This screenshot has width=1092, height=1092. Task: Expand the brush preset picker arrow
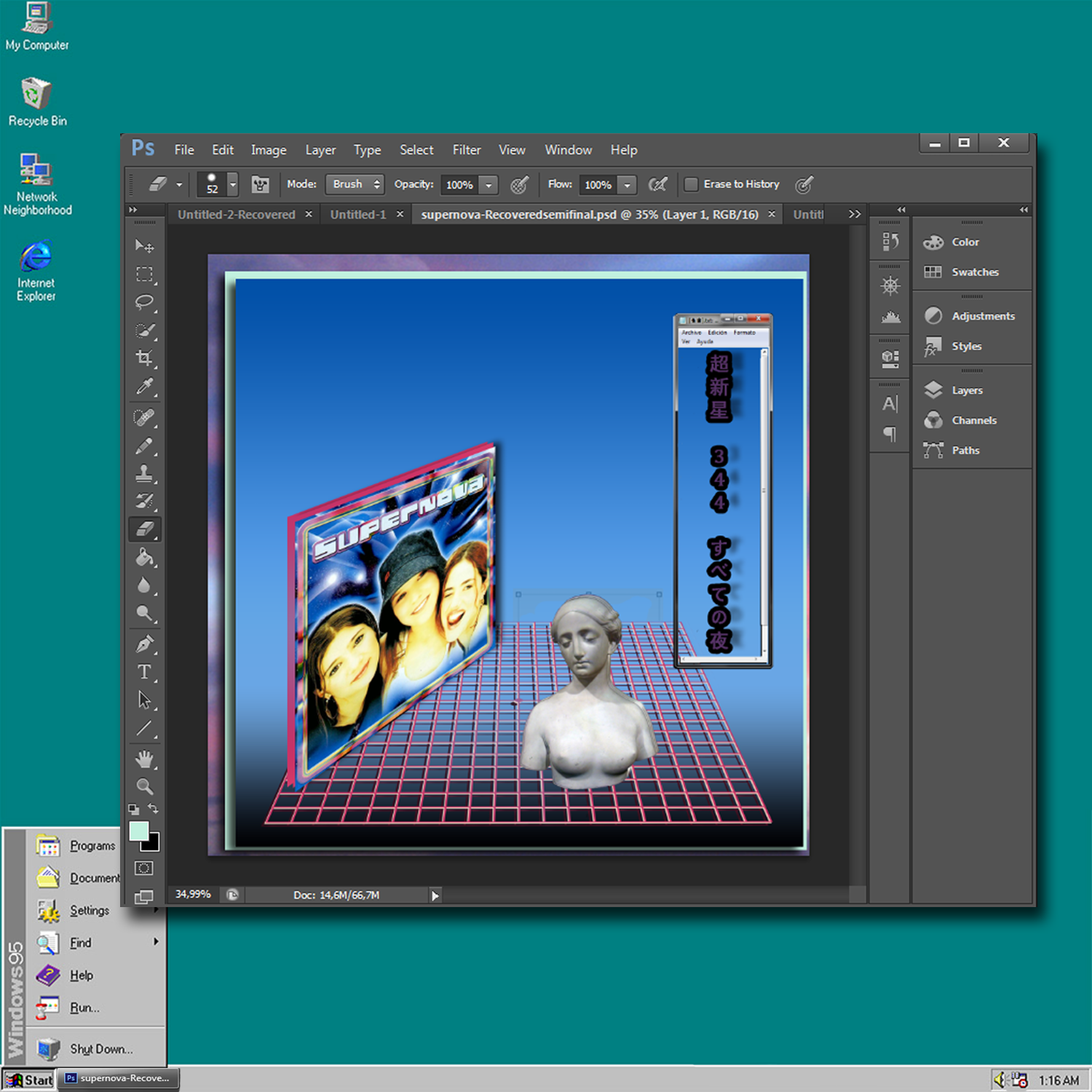tap(233, 185)
